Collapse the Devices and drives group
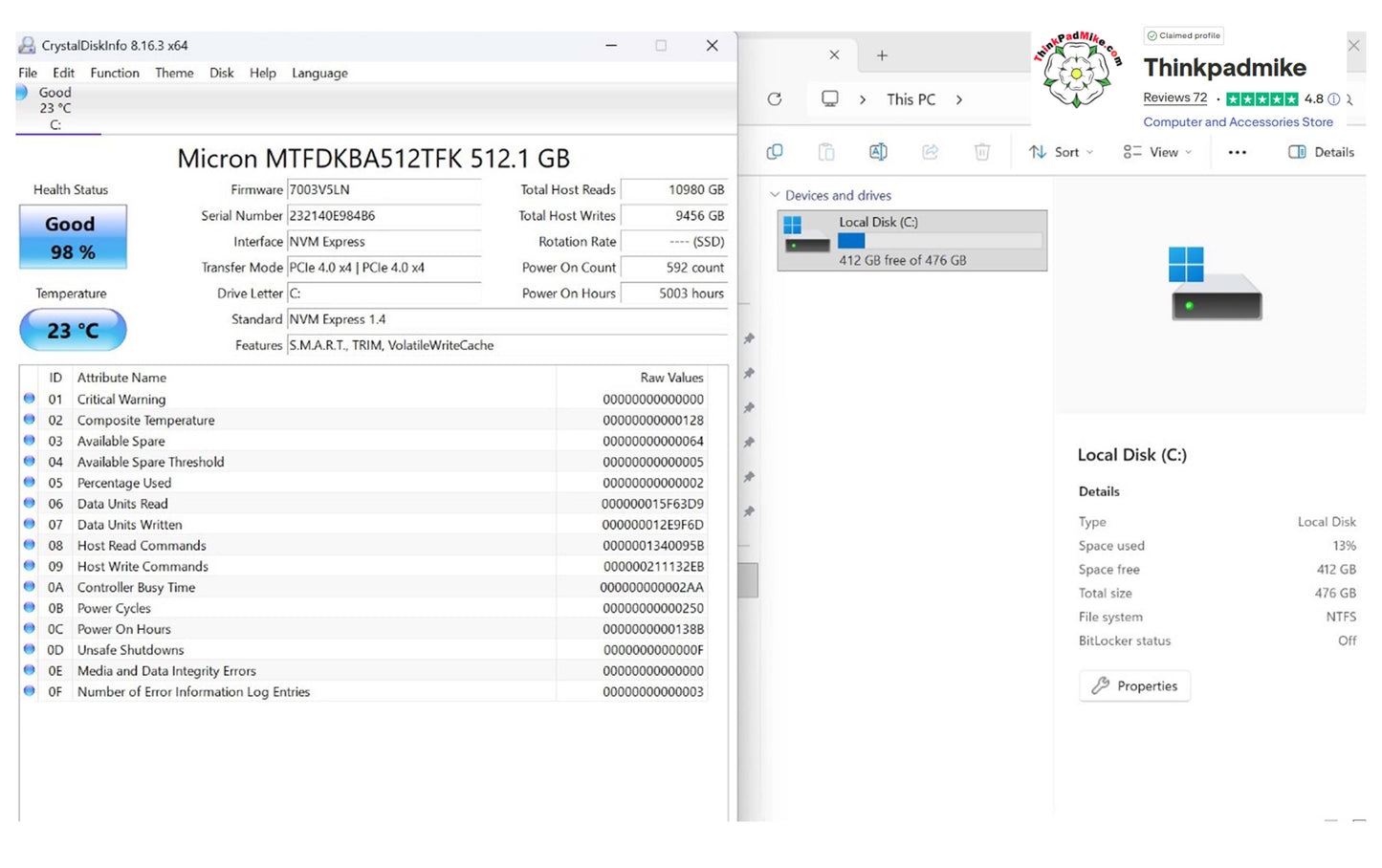 pos(775,195)
